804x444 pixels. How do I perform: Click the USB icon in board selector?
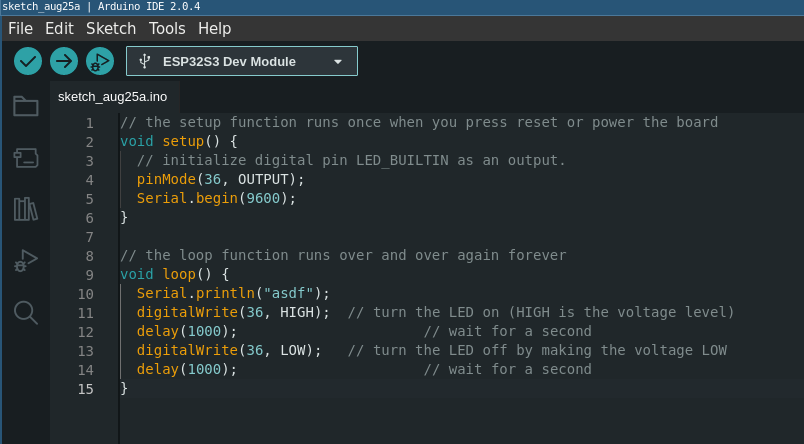click(145, 61)
